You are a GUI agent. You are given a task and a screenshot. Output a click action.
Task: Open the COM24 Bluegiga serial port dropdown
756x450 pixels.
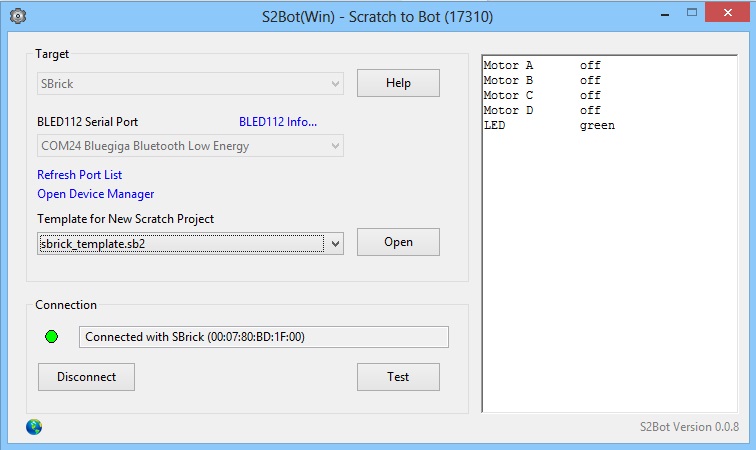[190, 146]
